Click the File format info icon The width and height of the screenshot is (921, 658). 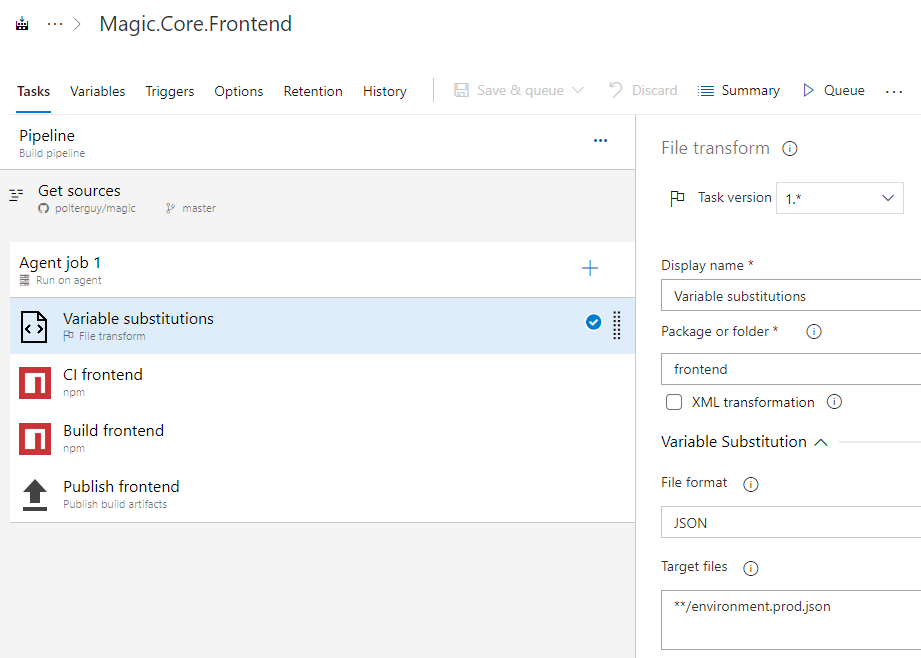click(x=751, y=484)
